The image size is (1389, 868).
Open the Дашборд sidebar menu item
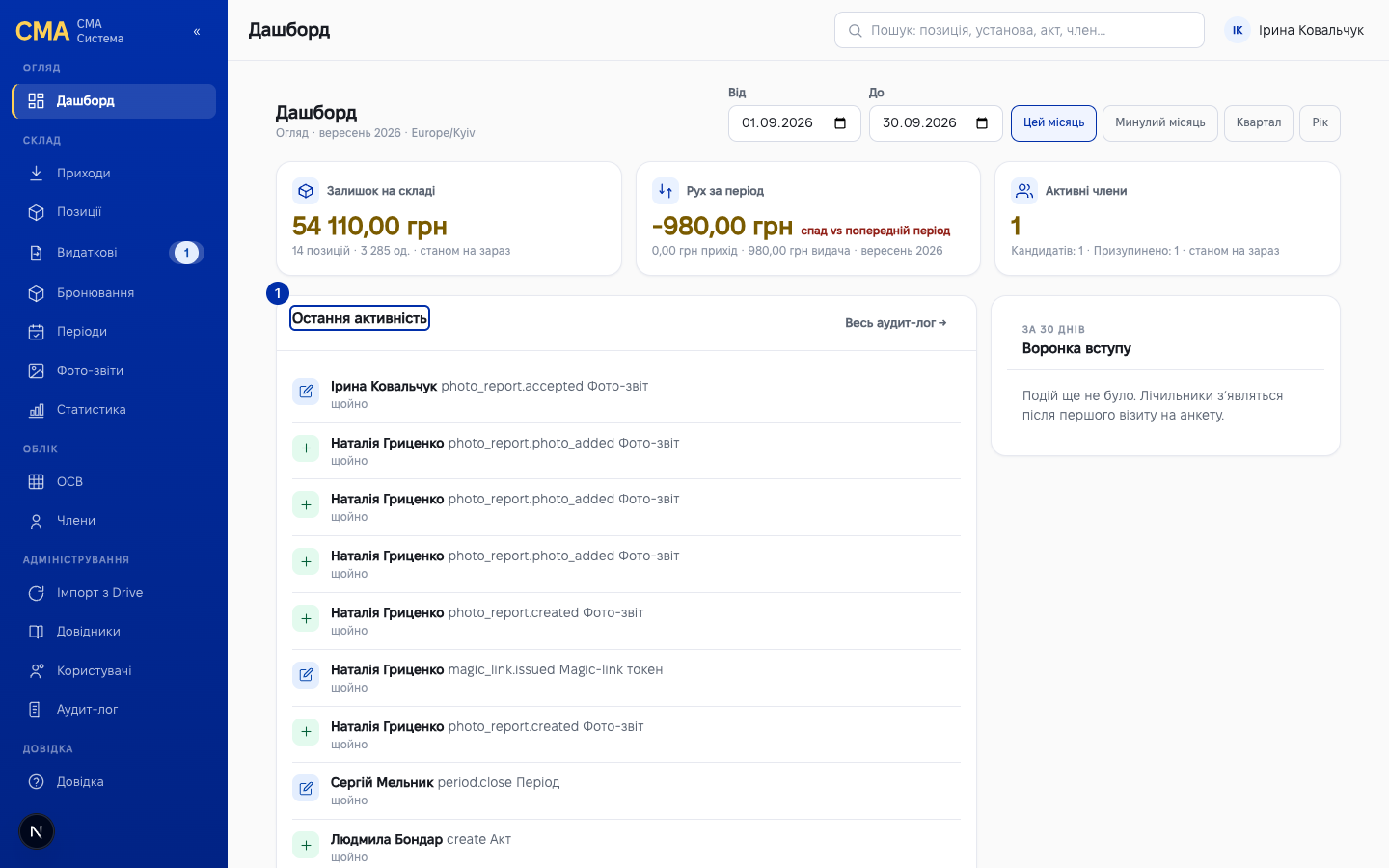(114, 101)
